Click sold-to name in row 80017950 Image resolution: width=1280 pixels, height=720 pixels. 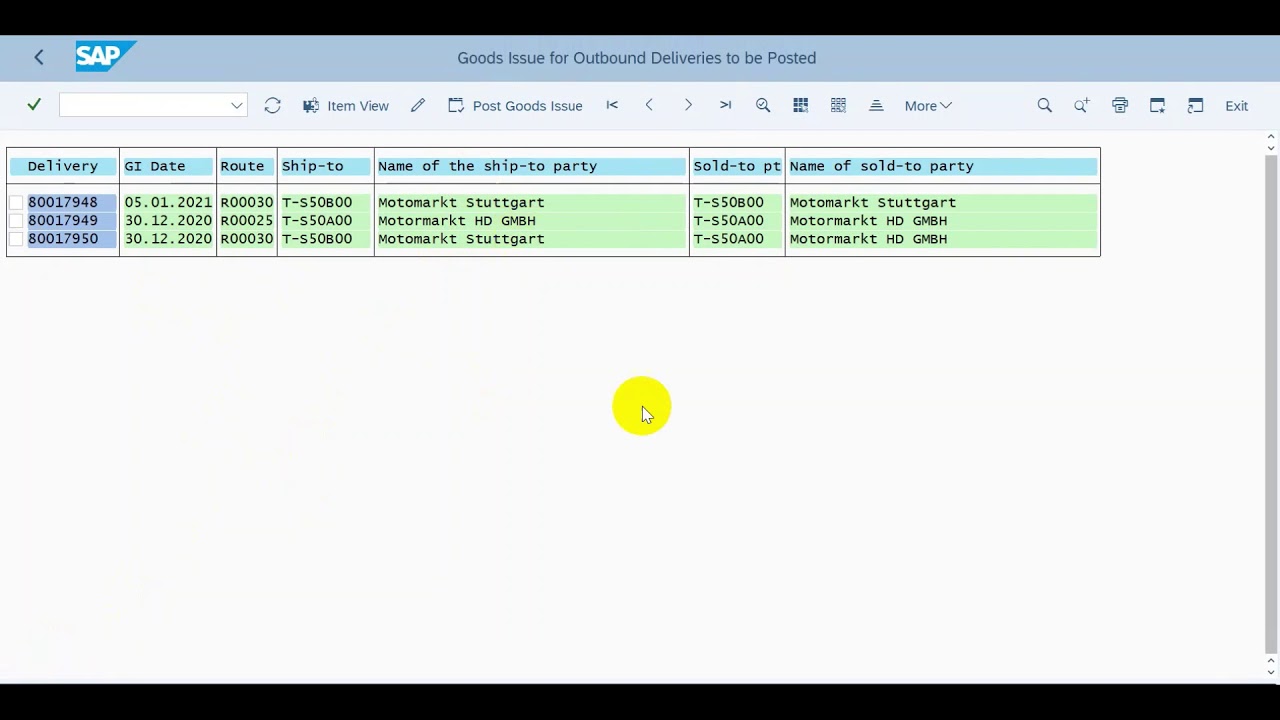tap(868, 238)
